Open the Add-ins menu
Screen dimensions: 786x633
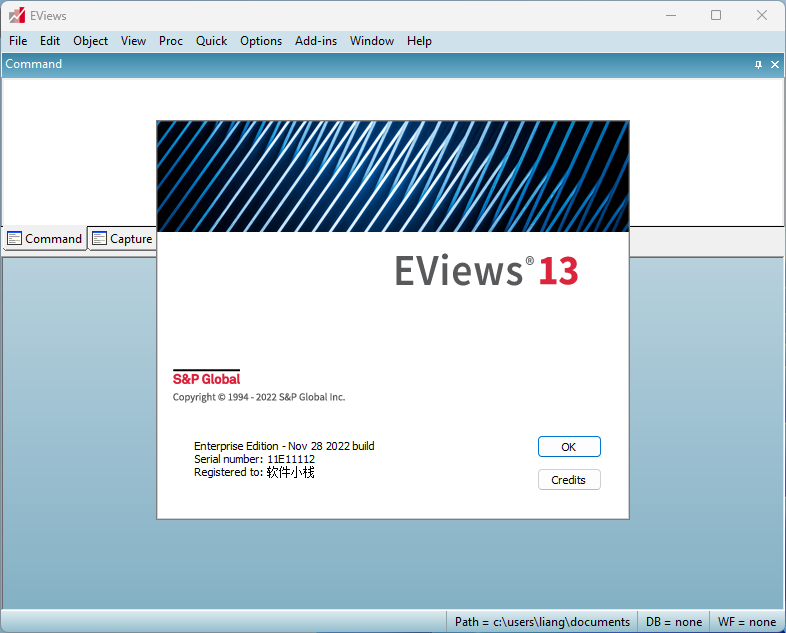click(x=316, y=41)
